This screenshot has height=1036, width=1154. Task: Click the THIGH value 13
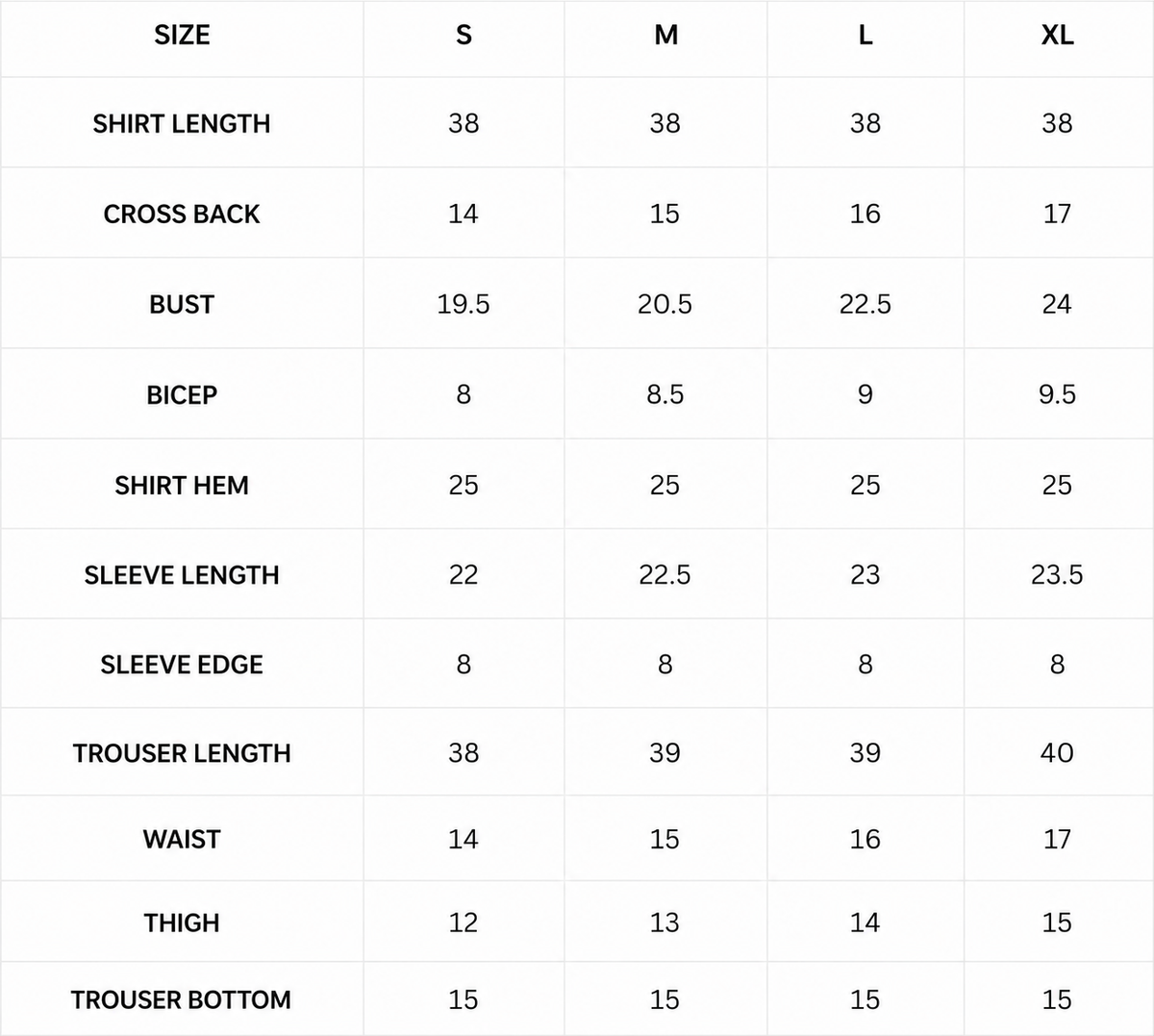point(665,923)
